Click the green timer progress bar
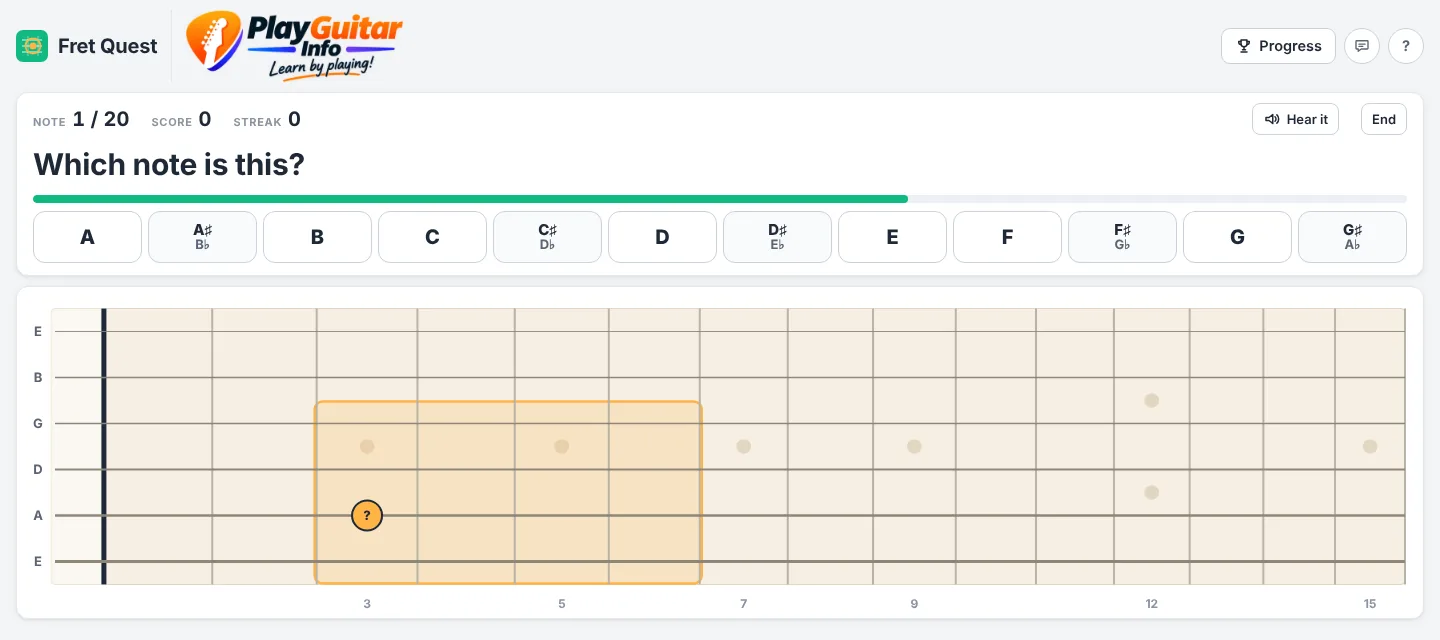The height and width of the screenshot is (640, 1440). 471,199
